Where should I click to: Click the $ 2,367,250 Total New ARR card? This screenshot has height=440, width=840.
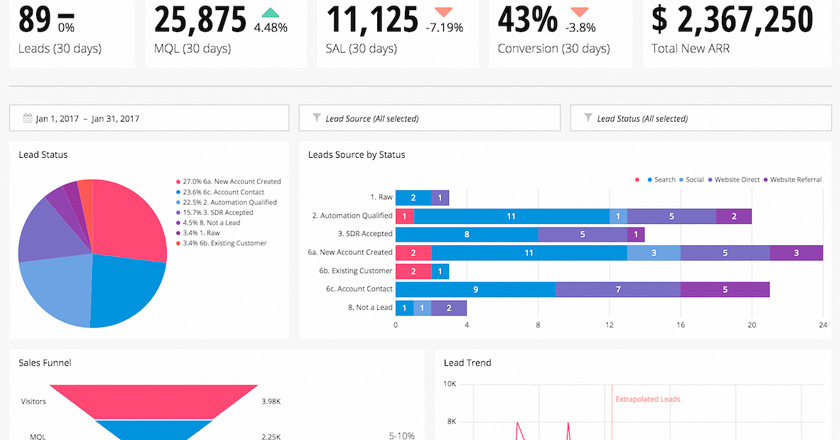[x=737, y=33]
